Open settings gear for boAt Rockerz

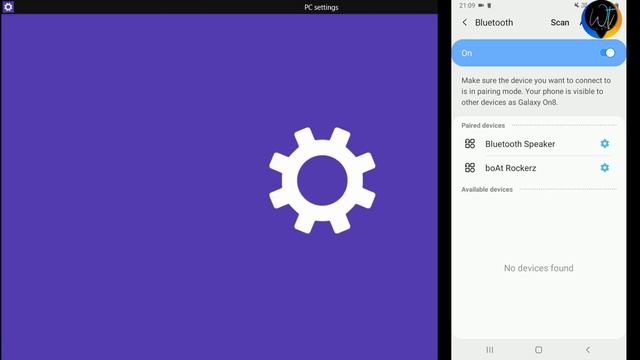604,168
